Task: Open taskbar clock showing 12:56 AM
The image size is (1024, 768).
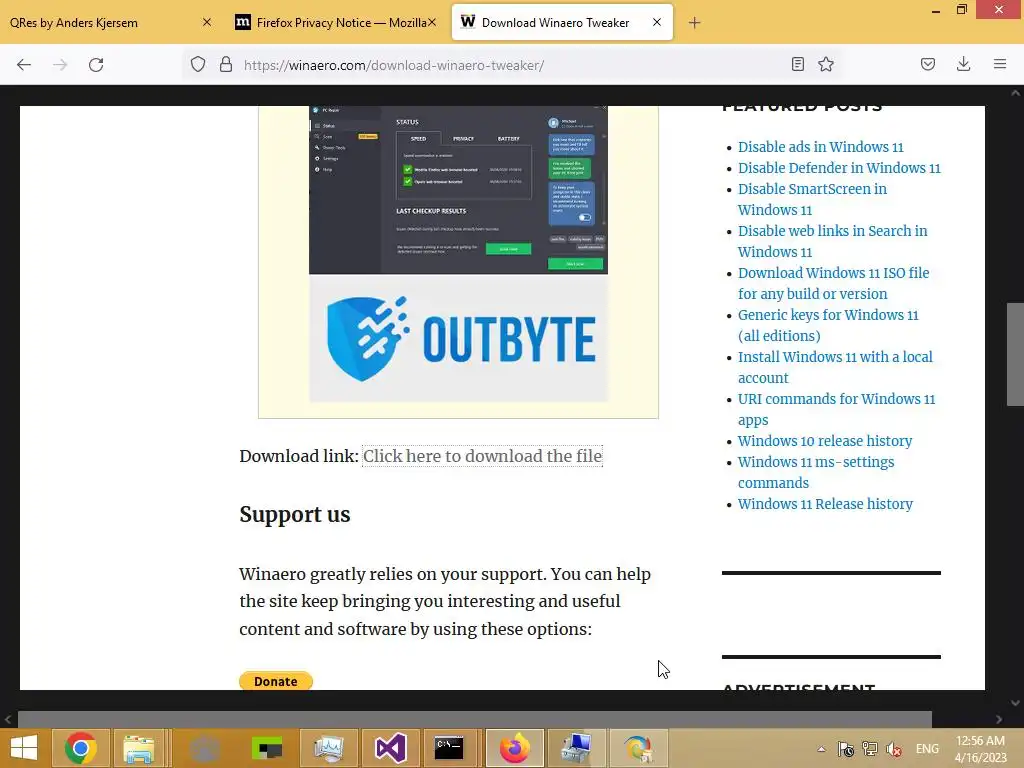Action: (x=980, y=749)
